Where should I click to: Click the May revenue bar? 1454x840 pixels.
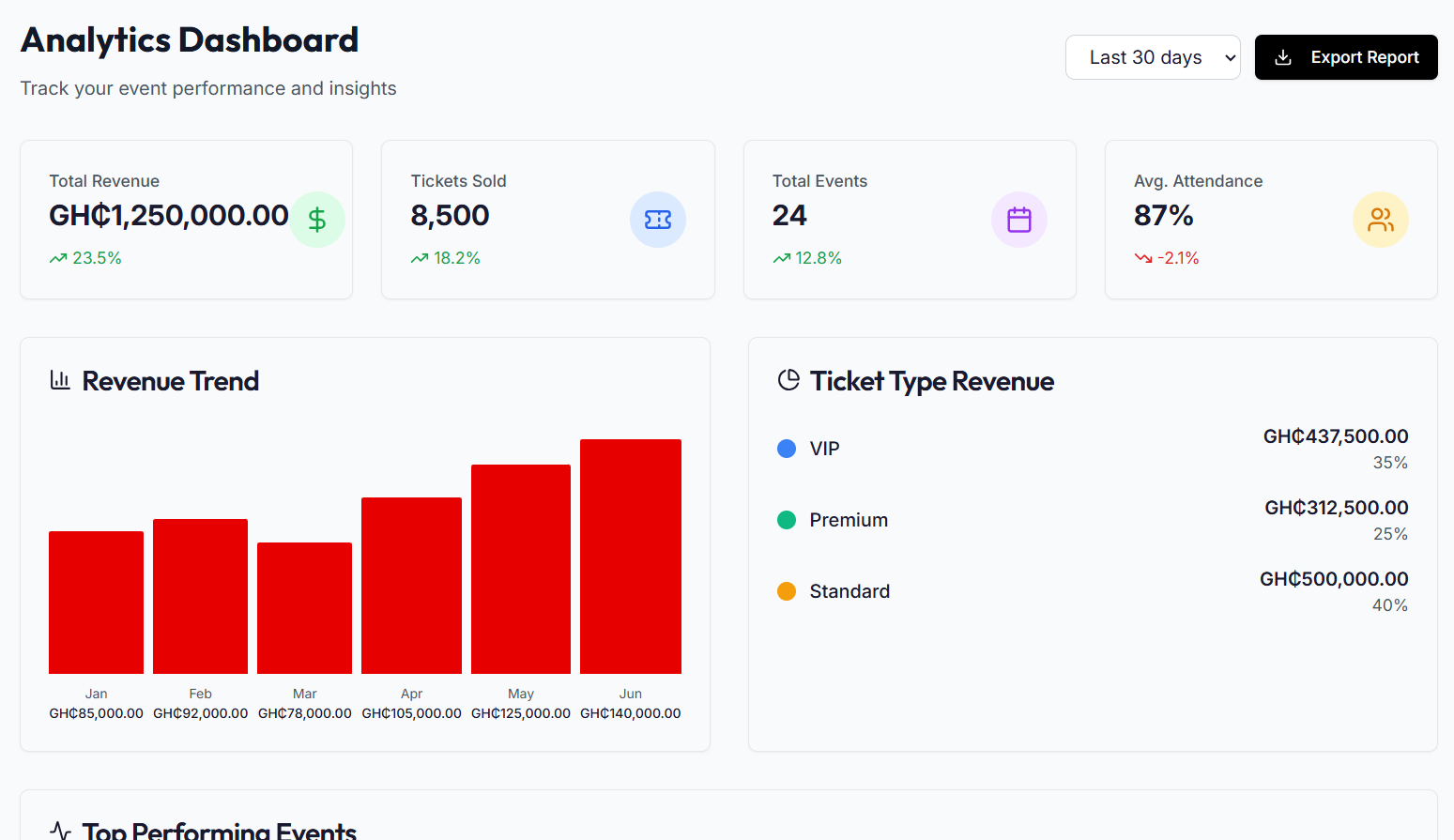521,569
